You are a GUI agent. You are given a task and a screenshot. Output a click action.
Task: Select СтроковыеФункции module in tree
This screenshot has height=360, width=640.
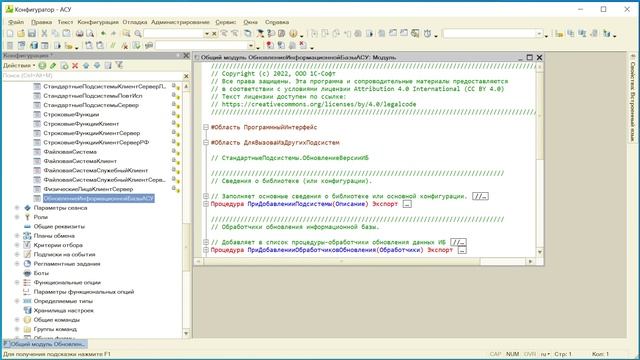point(71,114)
